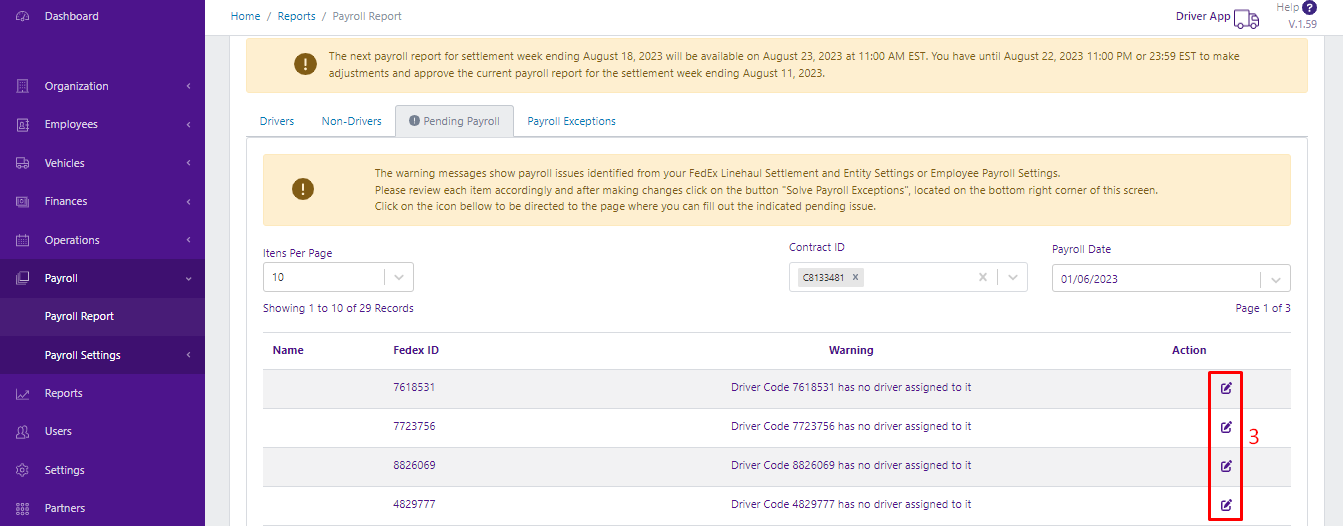The image size is (1343, 526).
Task: Click Reports breadcrumb link
Action: point(296,16)
